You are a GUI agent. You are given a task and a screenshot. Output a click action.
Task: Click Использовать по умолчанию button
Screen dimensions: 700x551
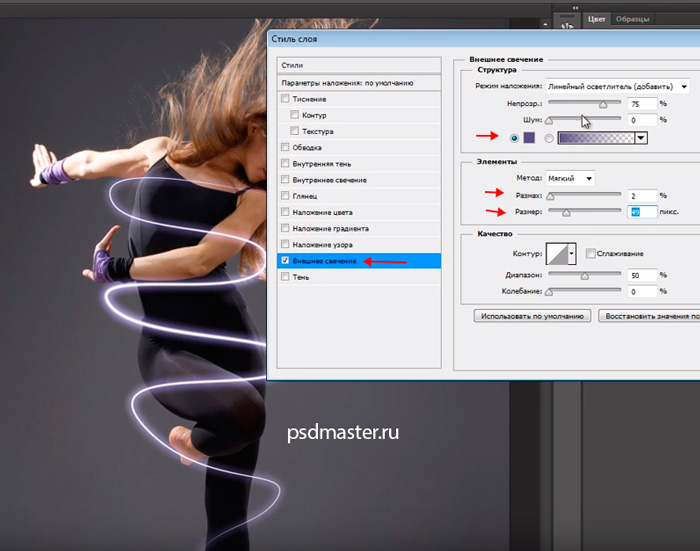click(532, 315)
